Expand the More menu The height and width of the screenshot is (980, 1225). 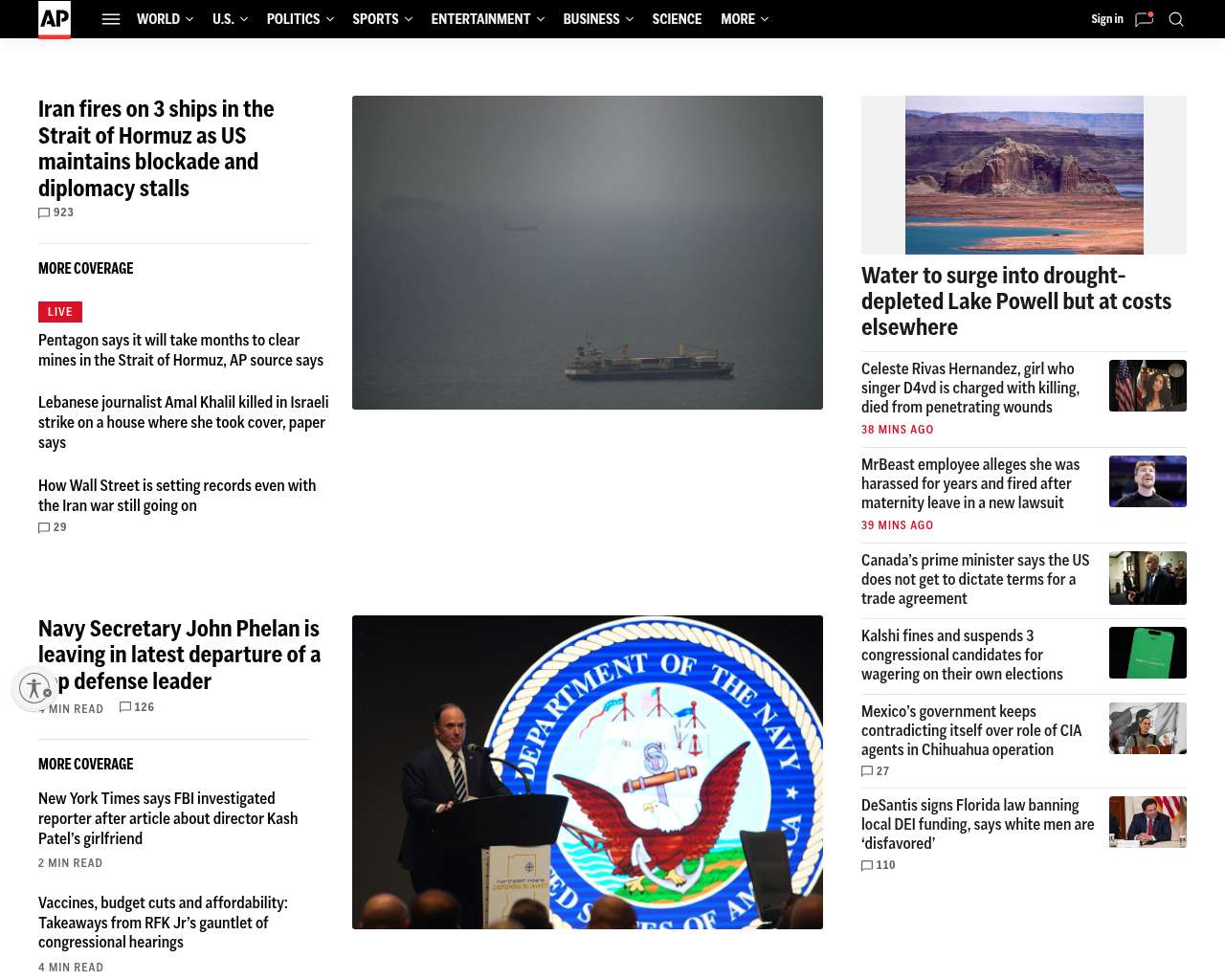[745, 19]
